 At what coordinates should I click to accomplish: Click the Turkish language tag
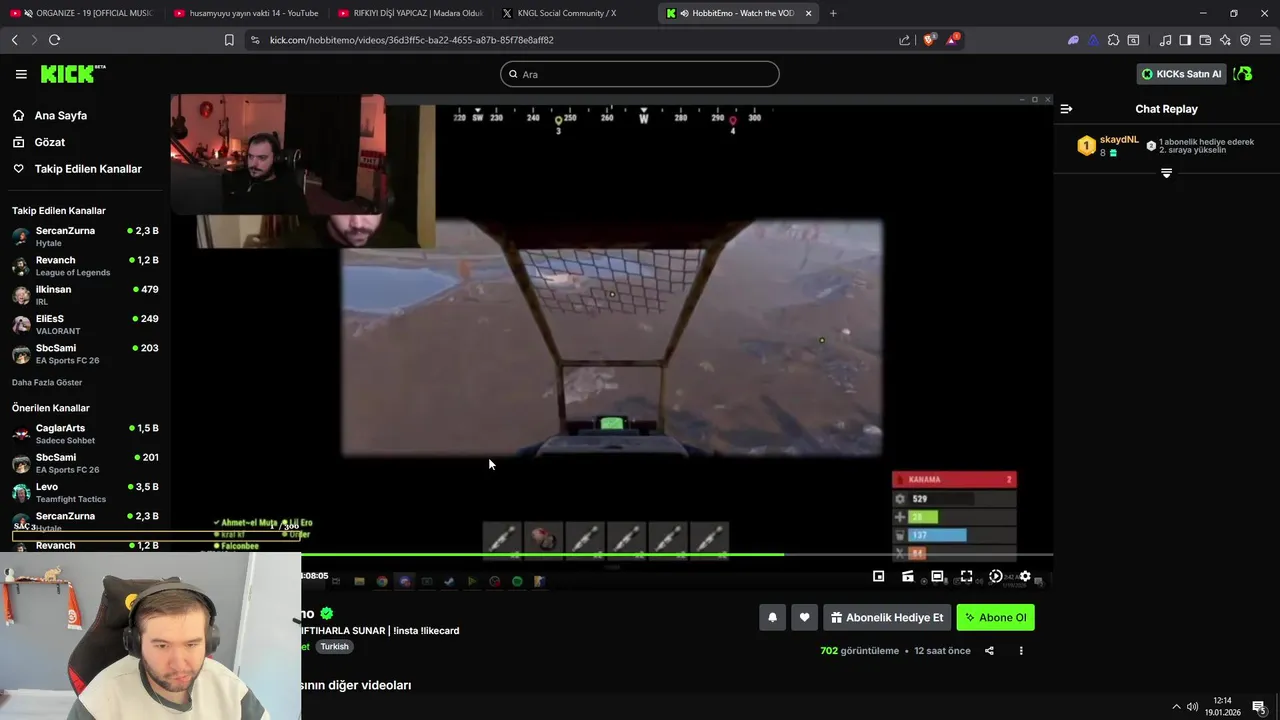coord(334,647)
